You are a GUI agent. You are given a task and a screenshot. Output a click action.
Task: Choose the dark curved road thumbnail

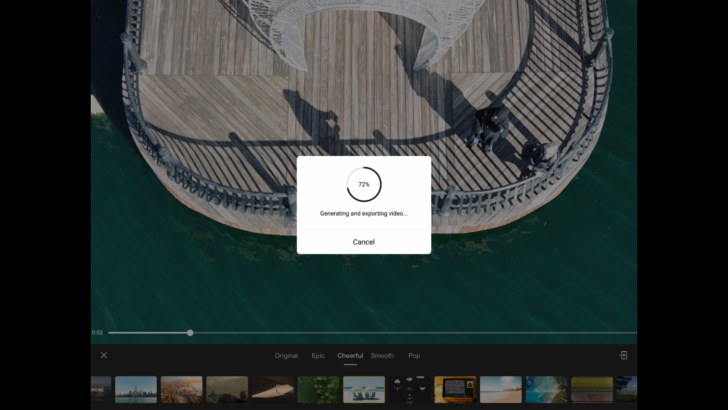click(273, 389)
